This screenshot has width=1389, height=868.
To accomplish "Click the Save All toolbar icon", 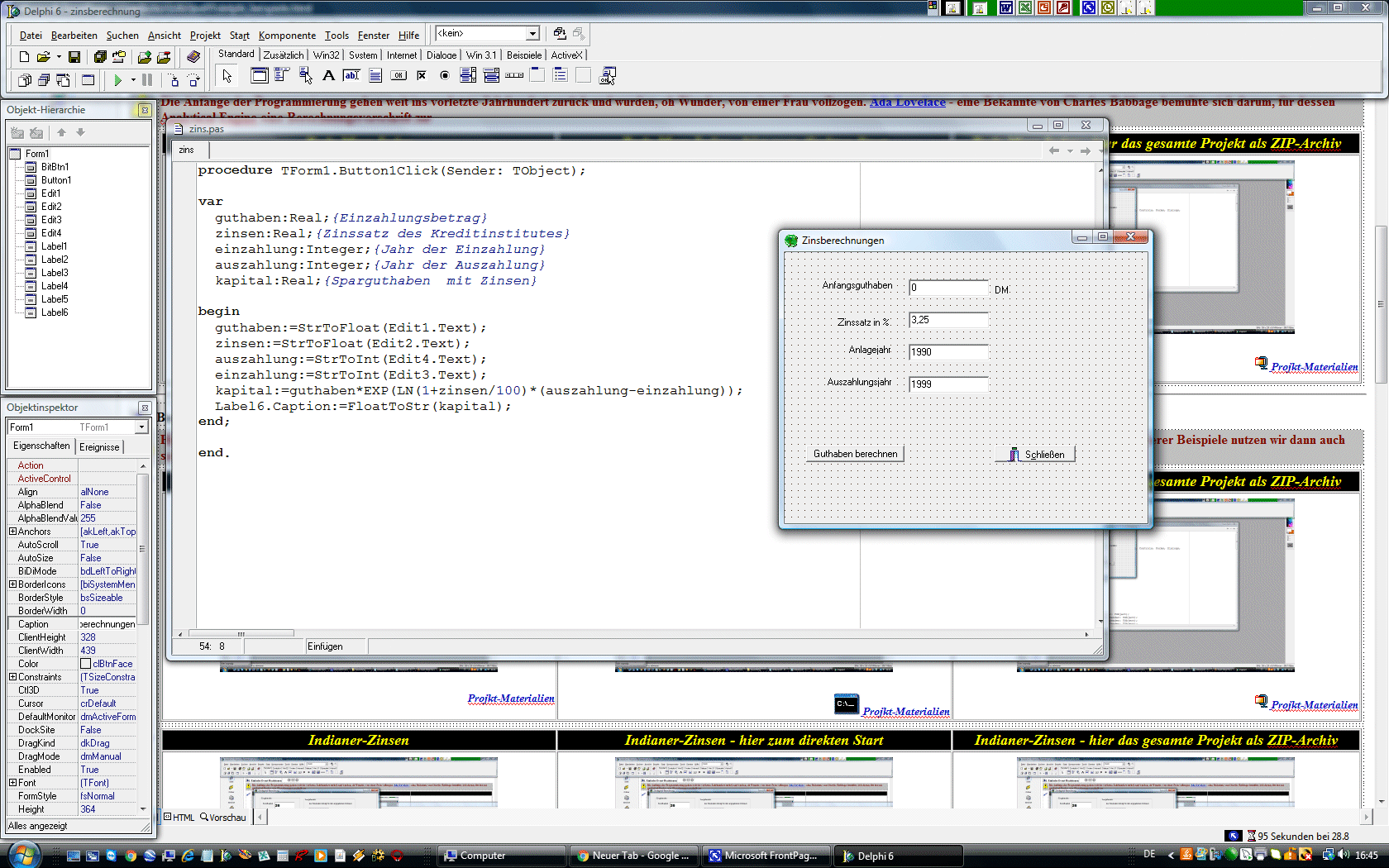I will 100,57.
